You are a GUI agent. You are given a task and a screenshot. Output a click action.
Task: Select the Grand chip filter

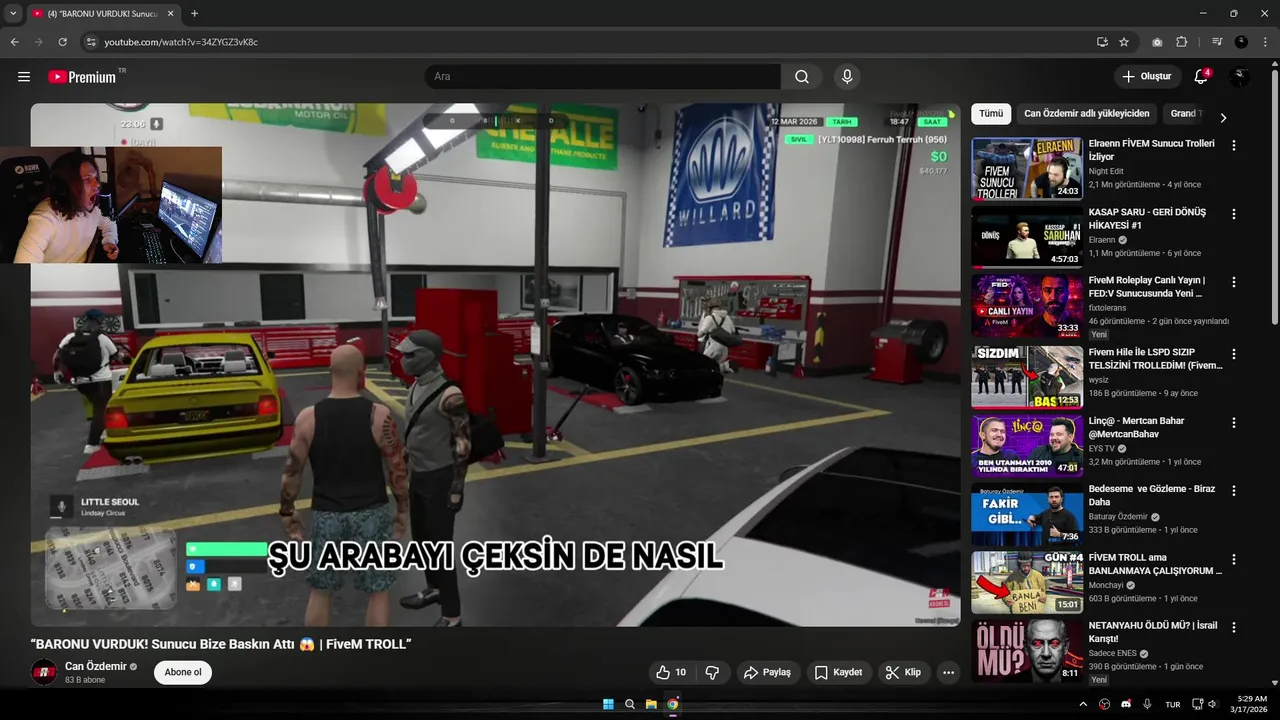(1184, 114)
